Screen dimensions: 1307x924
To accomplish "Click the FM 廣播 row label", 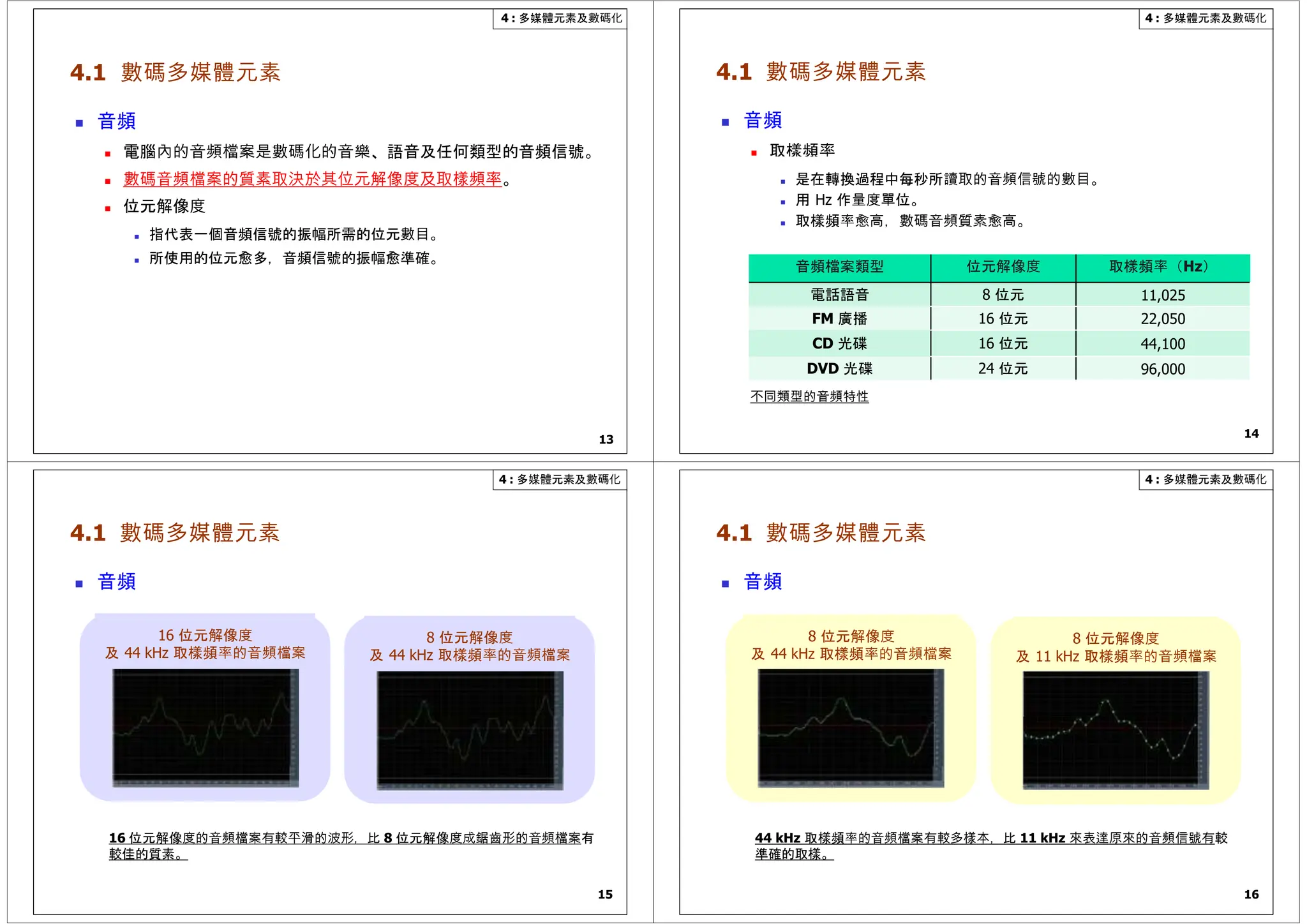I will click(x=839, y=318).
